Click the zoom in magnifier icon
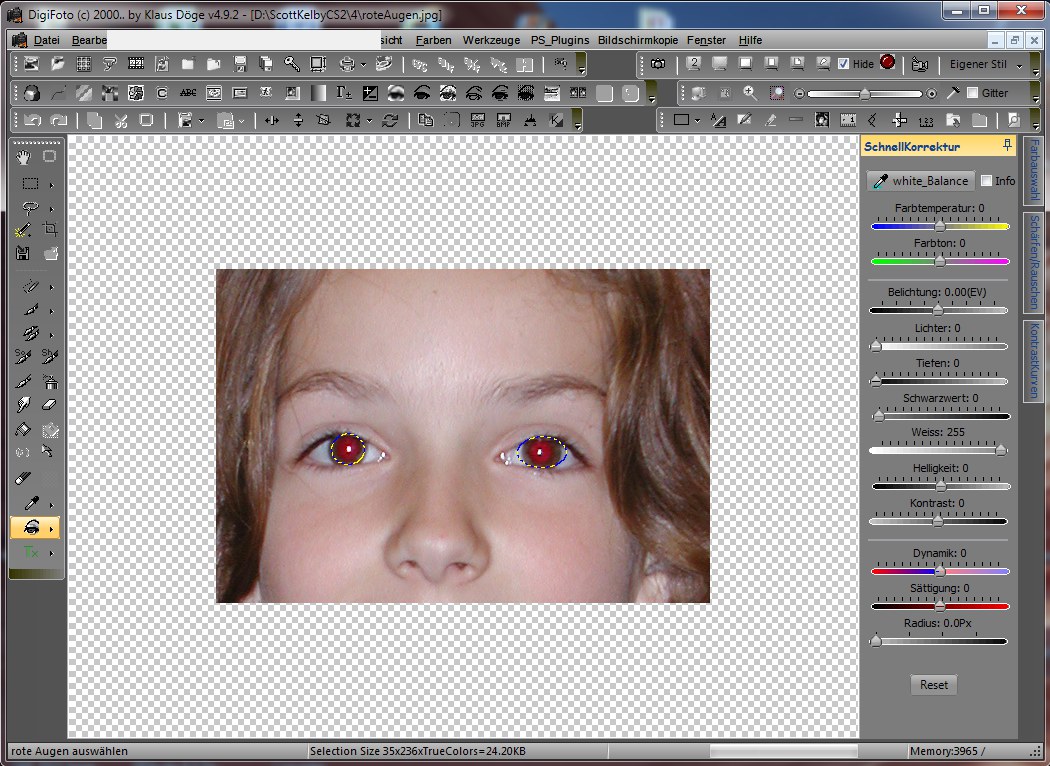Viewport: 1050px width, 766px height. click(750, 93)
